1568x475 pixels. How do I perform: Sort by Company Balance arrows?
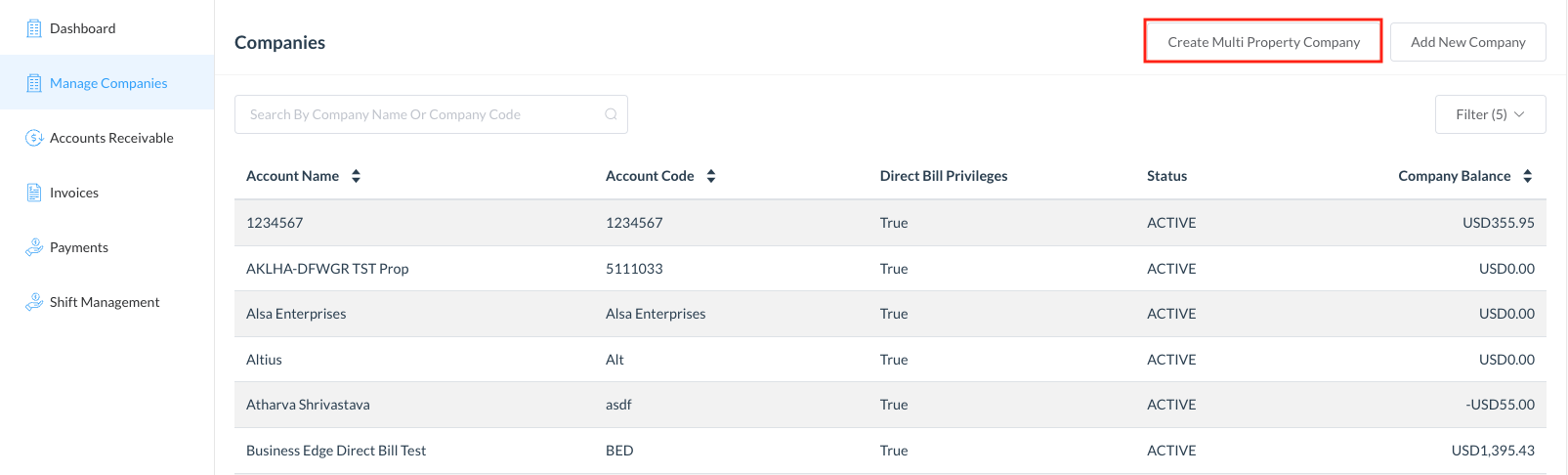(x=1527, y=176)
